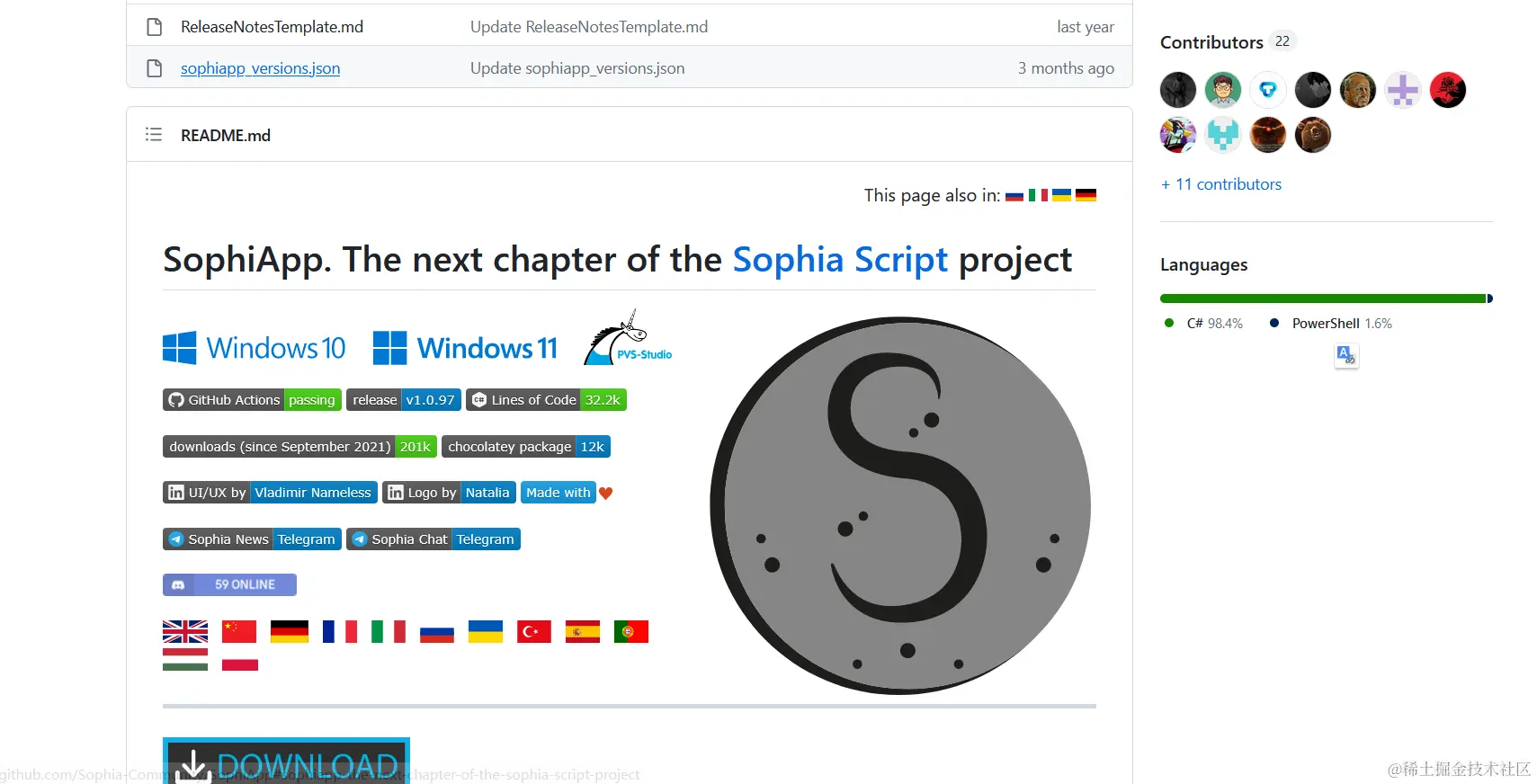Click the downloads since September 2021 badge

click(299, 447)
